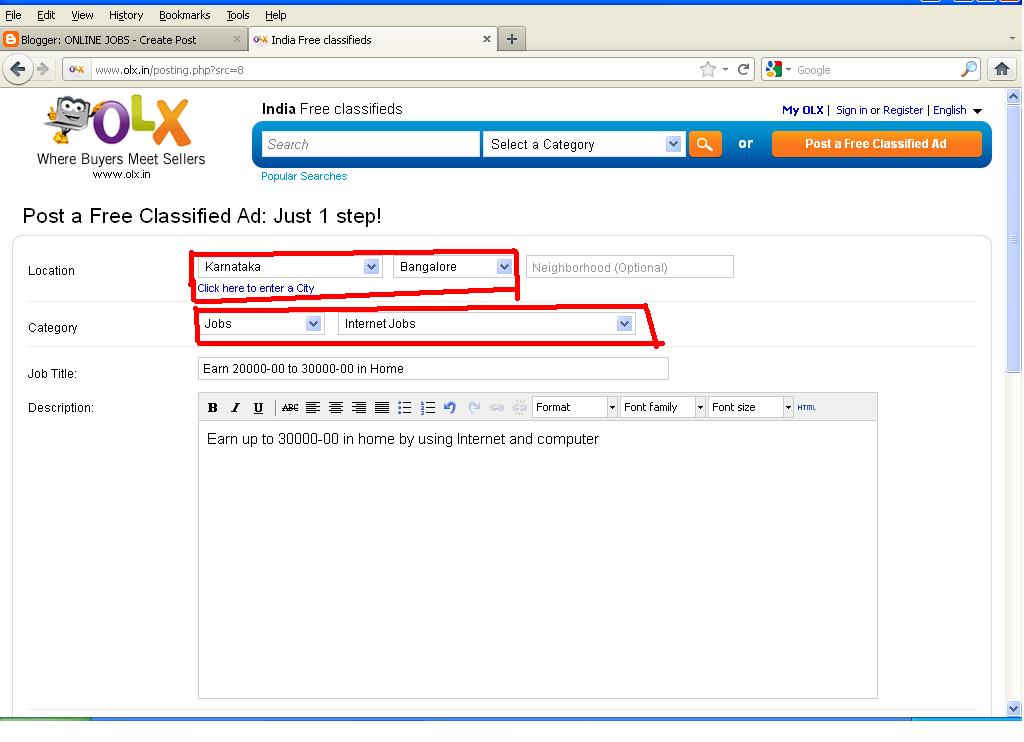This screenshot has height=742, width=1024.
Task: Apply strikethrough formatting
Action: click(288, 407)
